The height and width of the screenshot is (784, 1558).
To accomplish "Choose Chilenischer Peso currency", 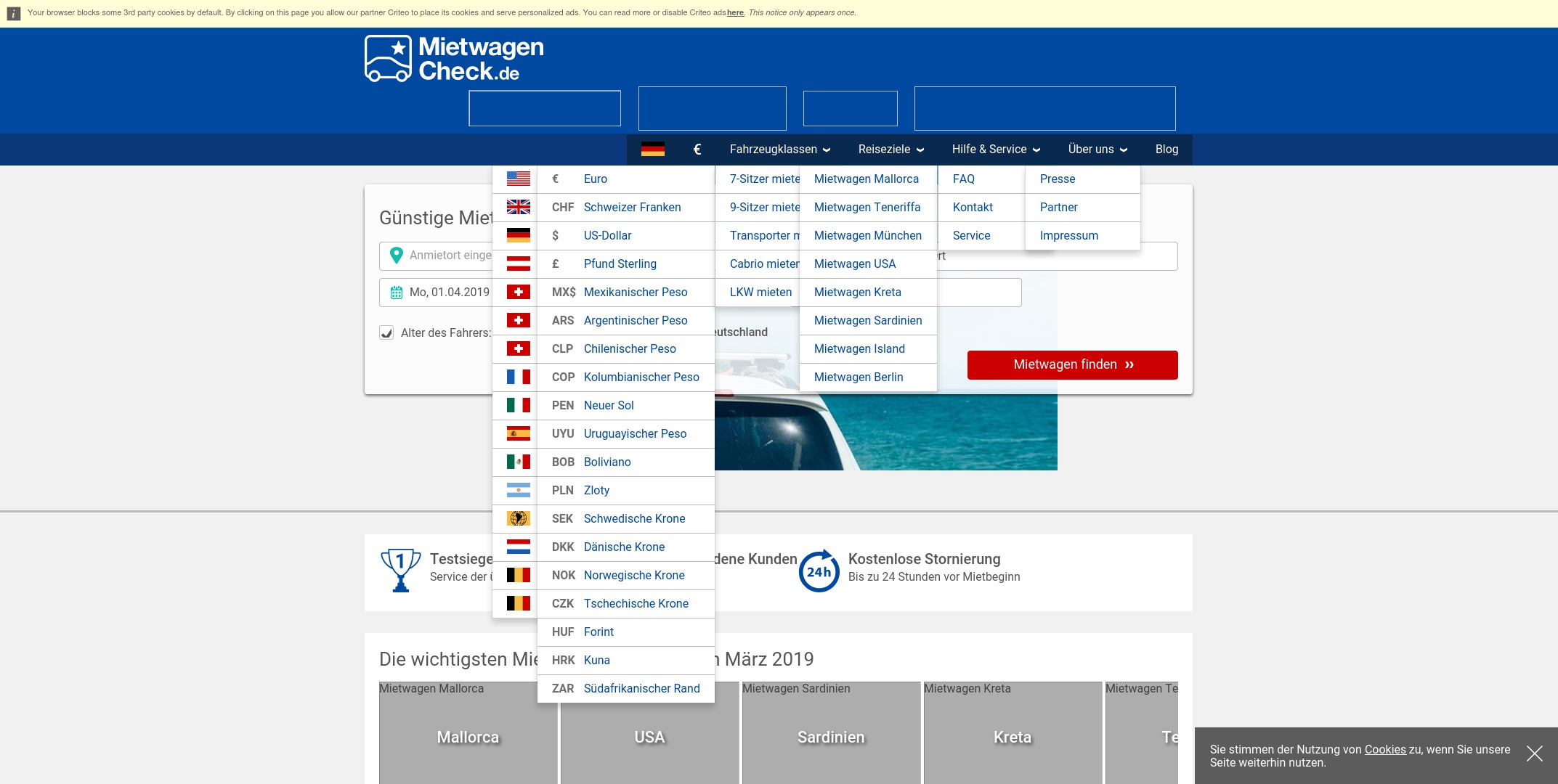I will [x=625, y=348].
